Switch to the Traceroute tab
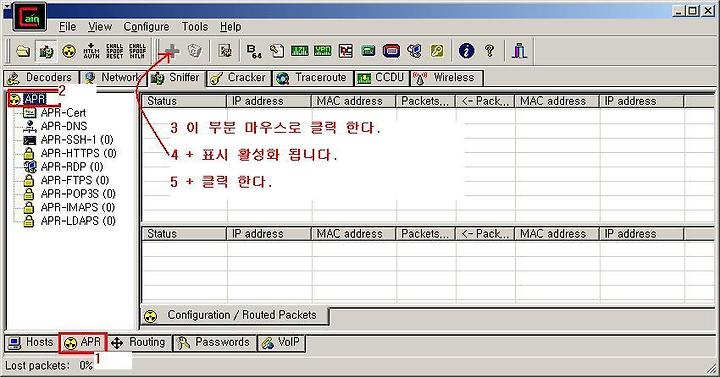The height and width of the screenshot is (377, 720). coord(313,78)
